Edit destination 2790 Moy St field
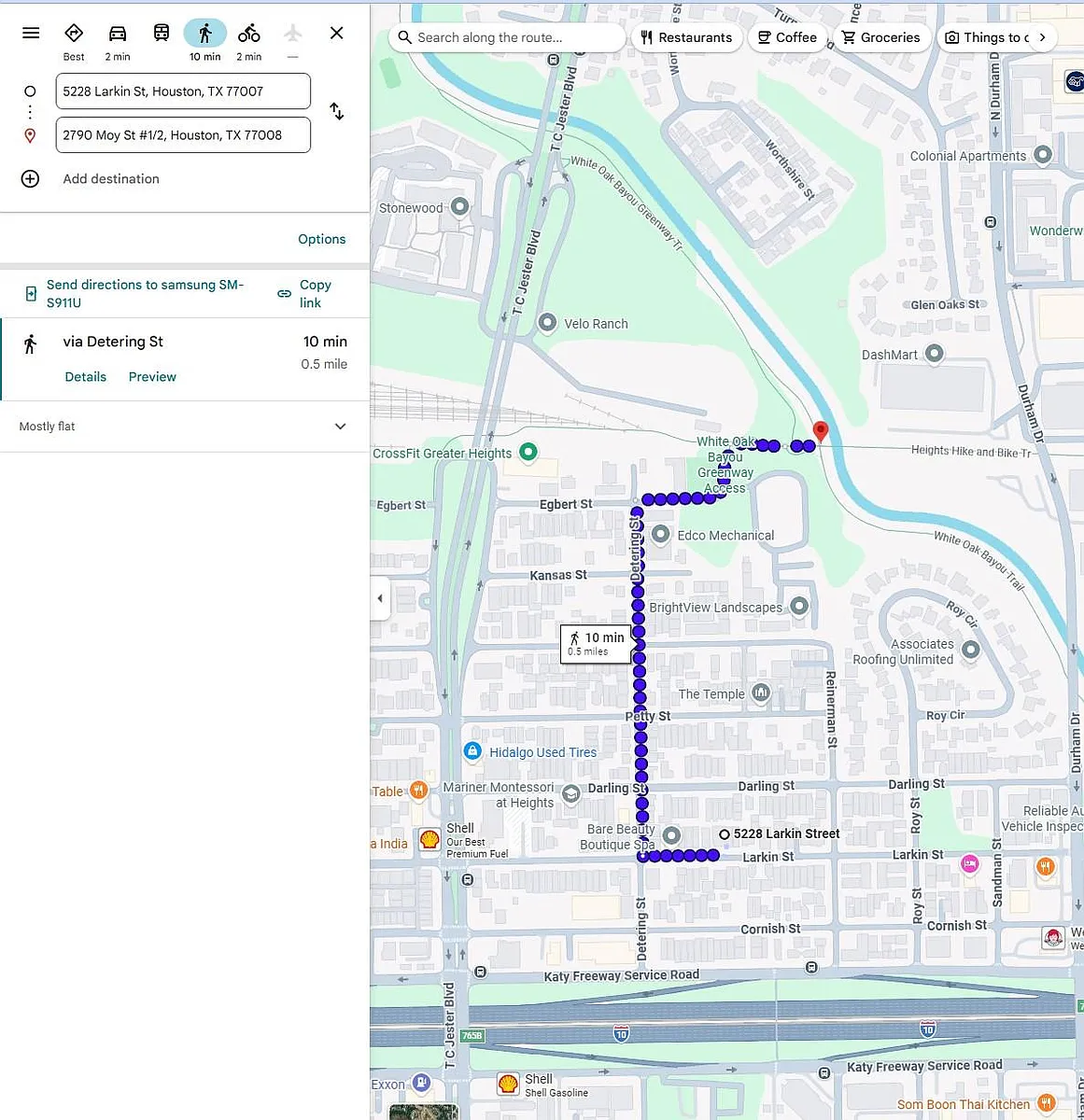This screenshot has width=1084, height=1120. coord(183,134)
